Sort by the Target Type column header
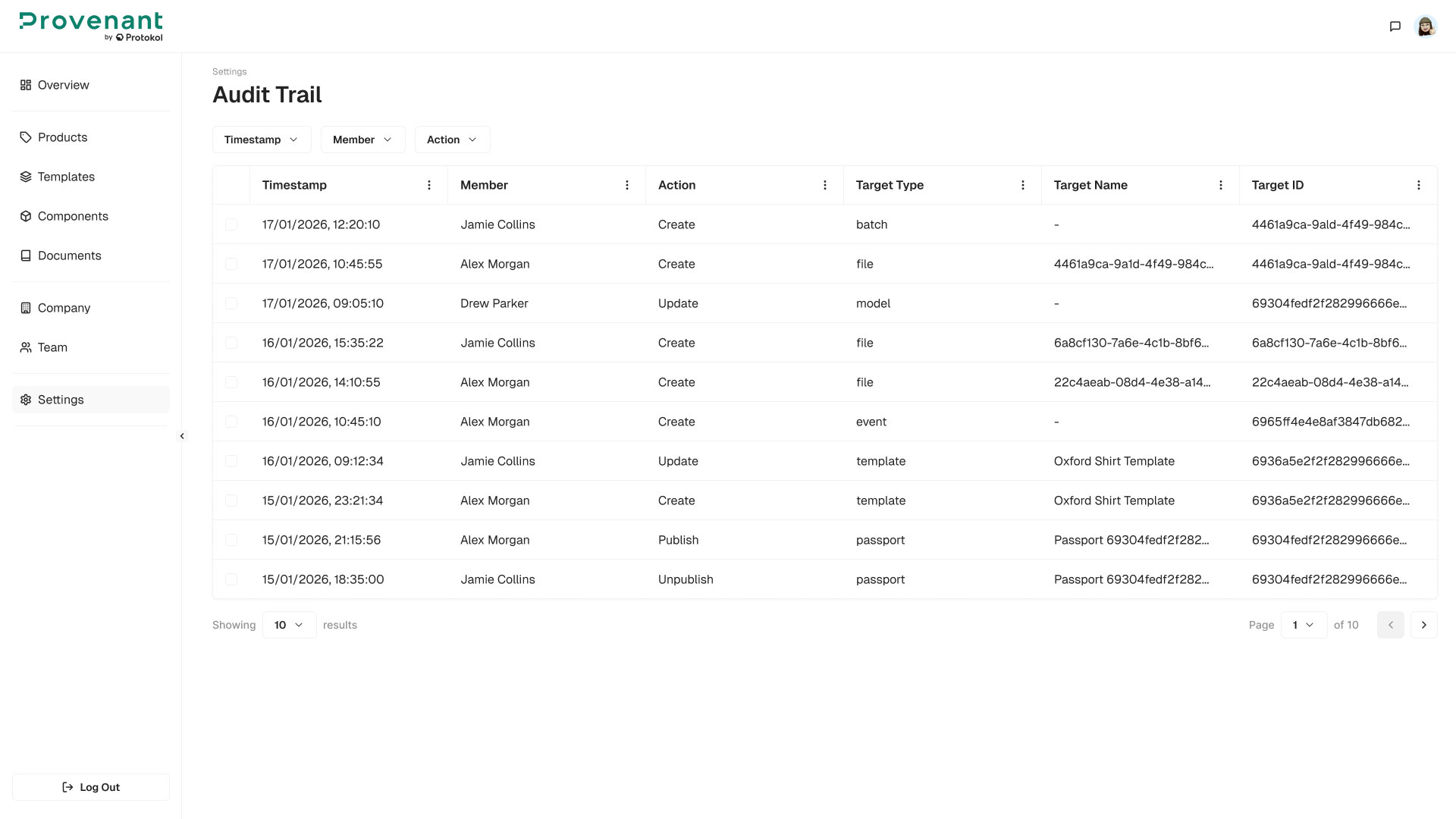The width and height of the screenshot is (1456, 819). pyautogui.click(x=890, y=185)
